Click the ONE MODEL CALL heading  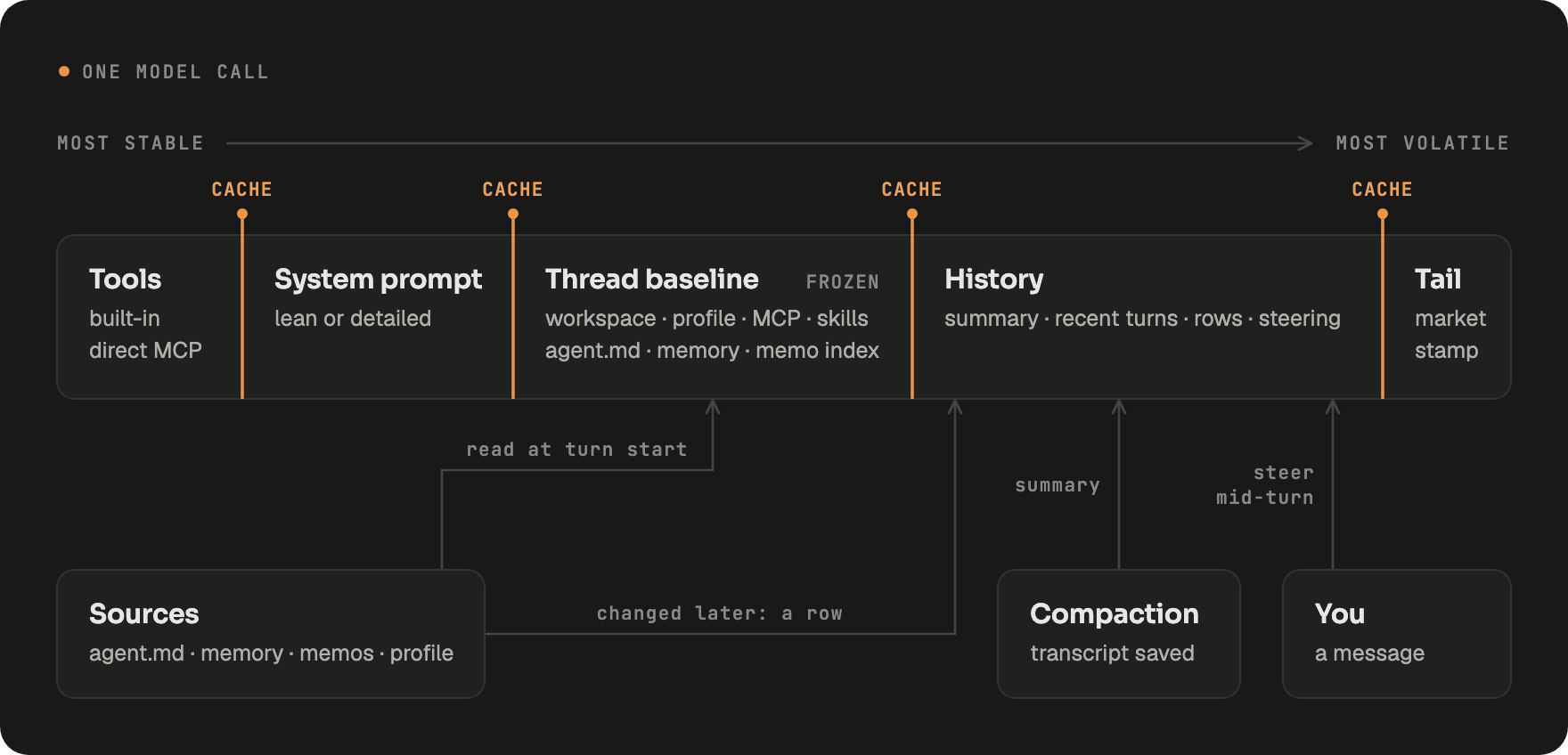[175, 72]
